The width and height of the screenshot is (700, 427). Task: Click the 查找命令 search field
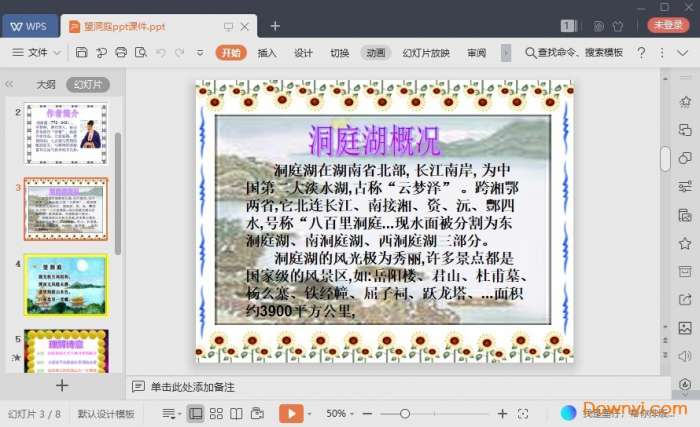[574, 53]
